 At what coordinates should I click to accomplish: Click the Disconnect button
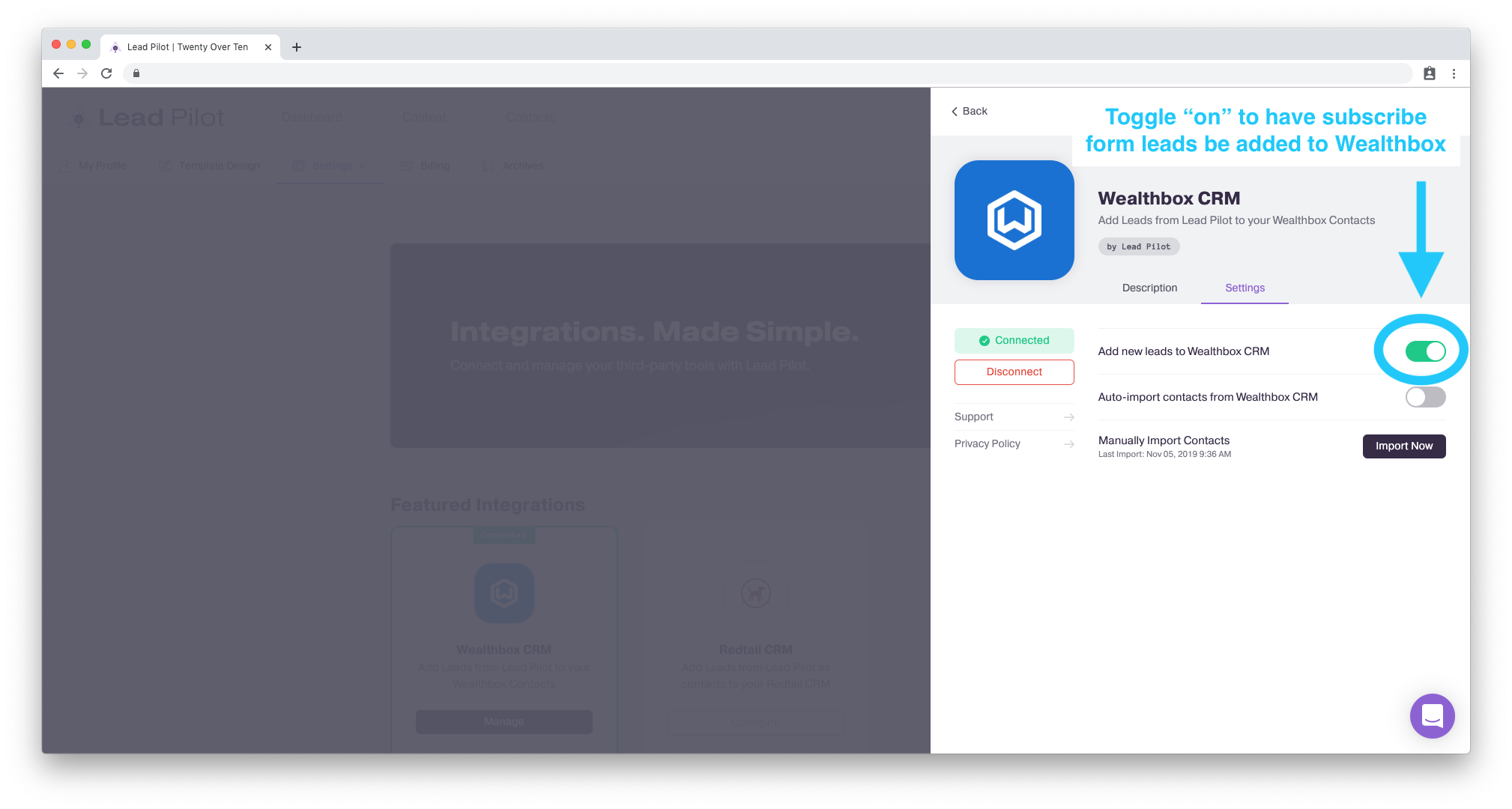coord(1014,372)
